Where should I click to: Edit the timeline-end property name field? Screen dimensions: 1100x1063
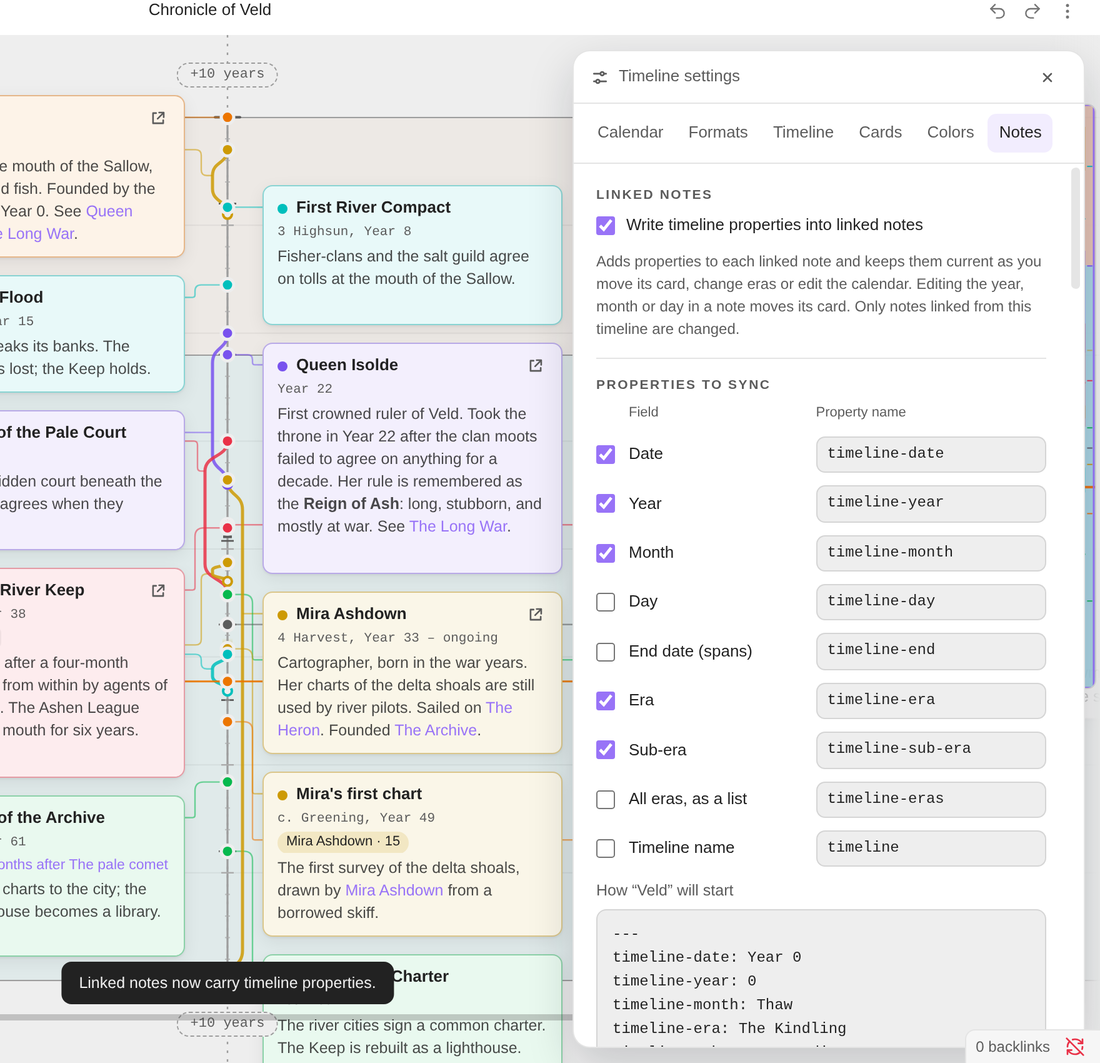(x=930, y=650)
